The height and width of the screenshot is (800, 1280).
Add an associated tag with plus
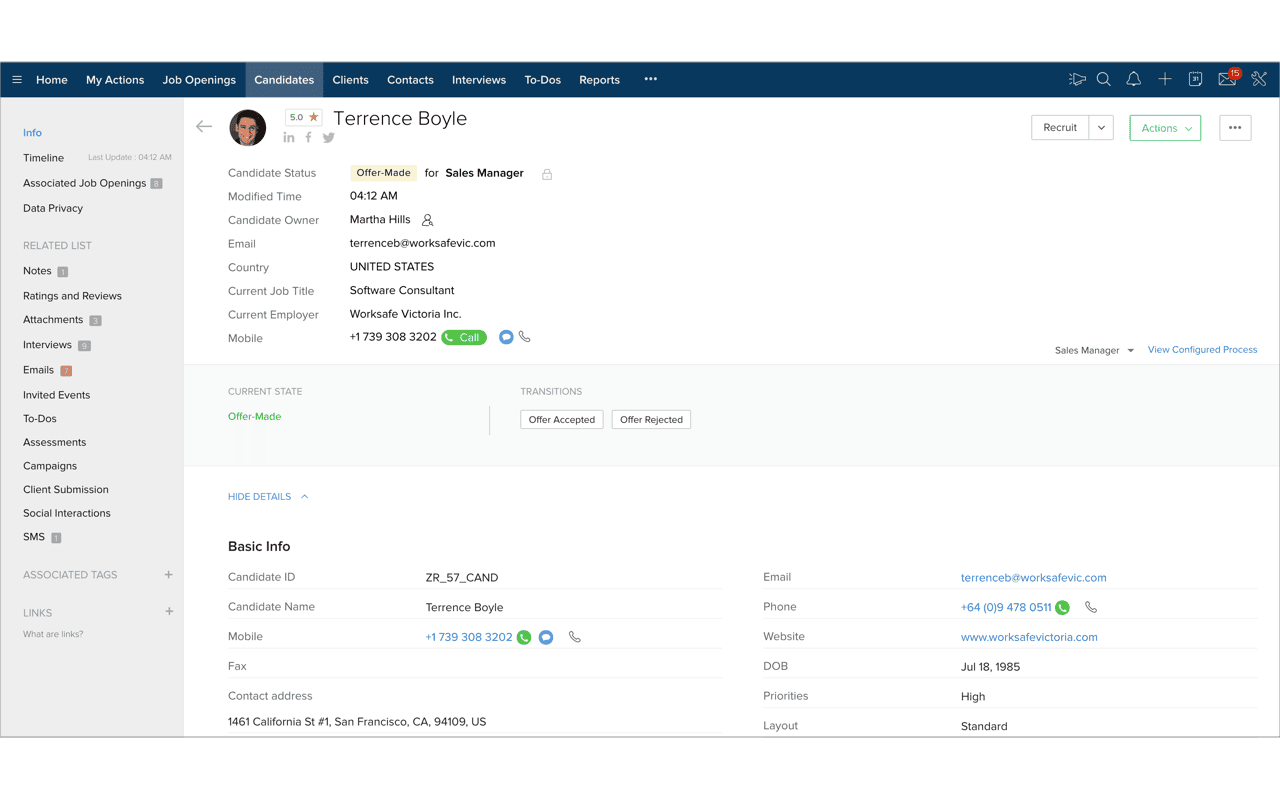168,575
